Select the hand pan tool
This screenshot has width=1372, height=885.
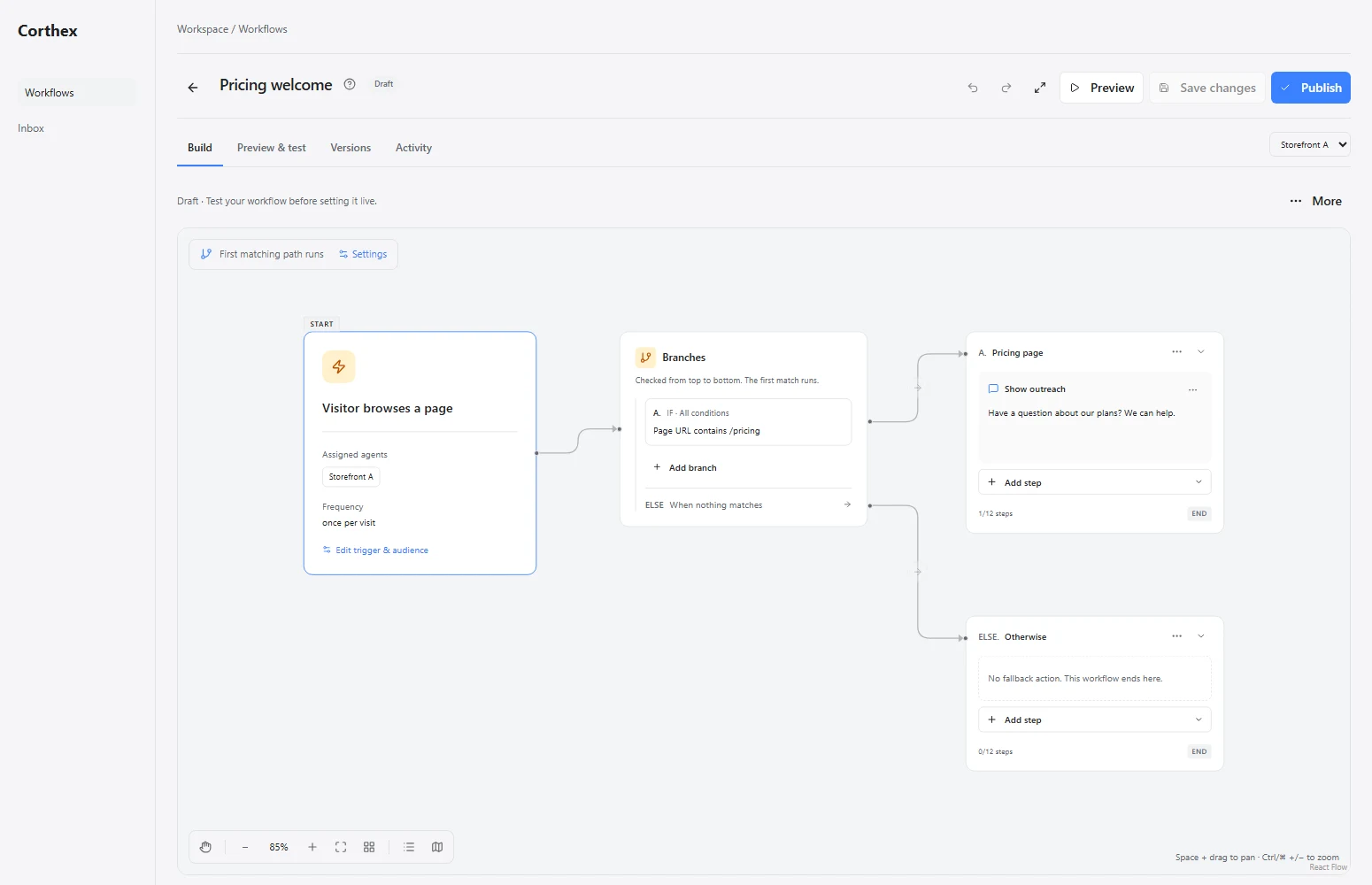(x=205, y=847)
